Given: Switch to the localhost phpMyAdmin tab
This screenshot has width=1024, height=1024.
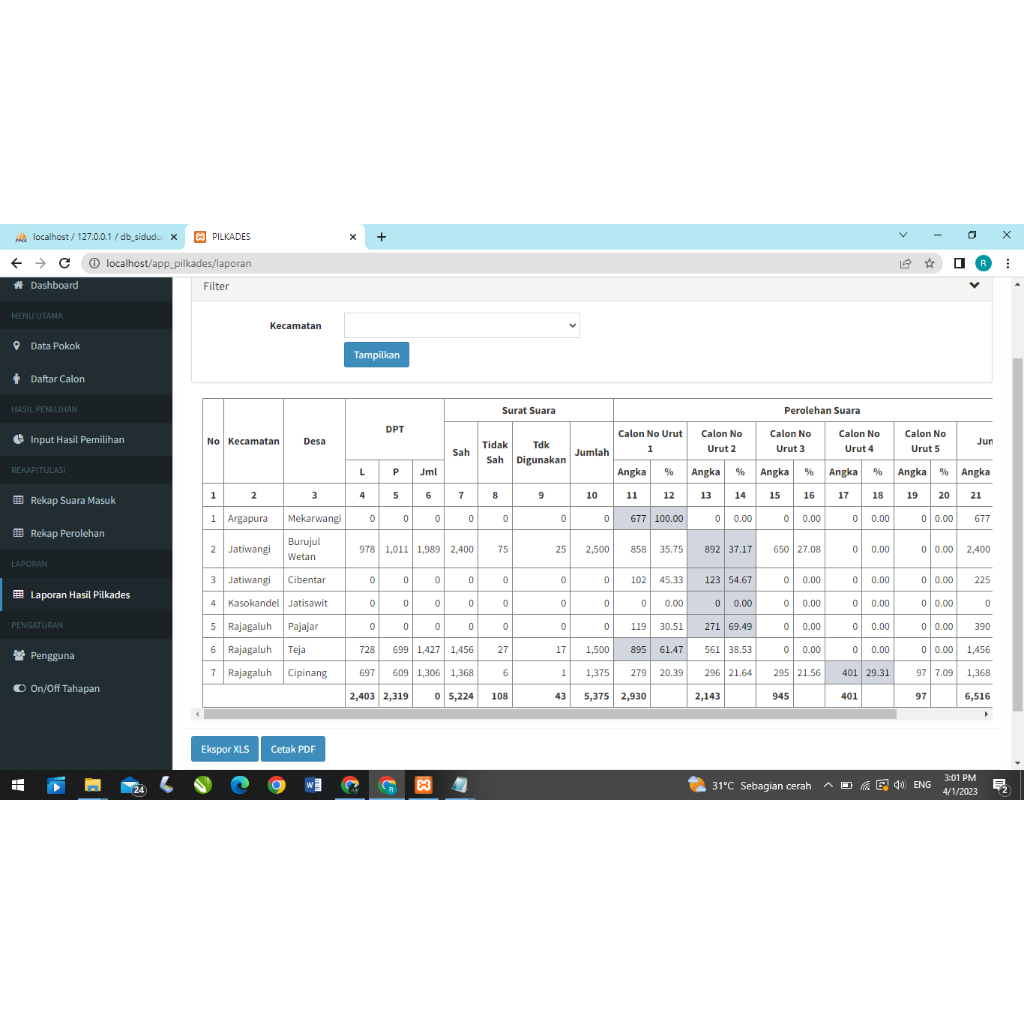Looking at the screenshot, I should coord(91,237).
